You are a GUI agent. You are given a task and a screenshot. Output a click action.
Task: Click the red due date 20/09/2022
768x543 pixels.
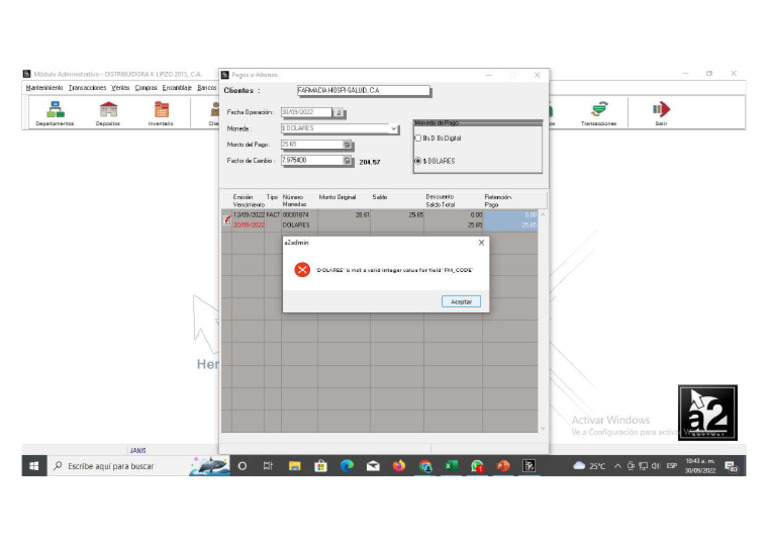point(249,225)
